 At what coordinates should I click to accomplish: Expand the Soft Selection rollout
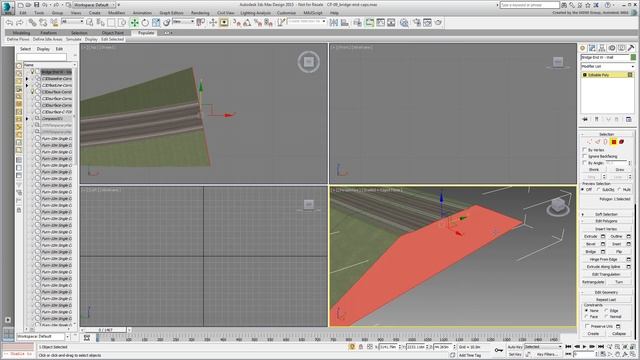coord(606,214)
